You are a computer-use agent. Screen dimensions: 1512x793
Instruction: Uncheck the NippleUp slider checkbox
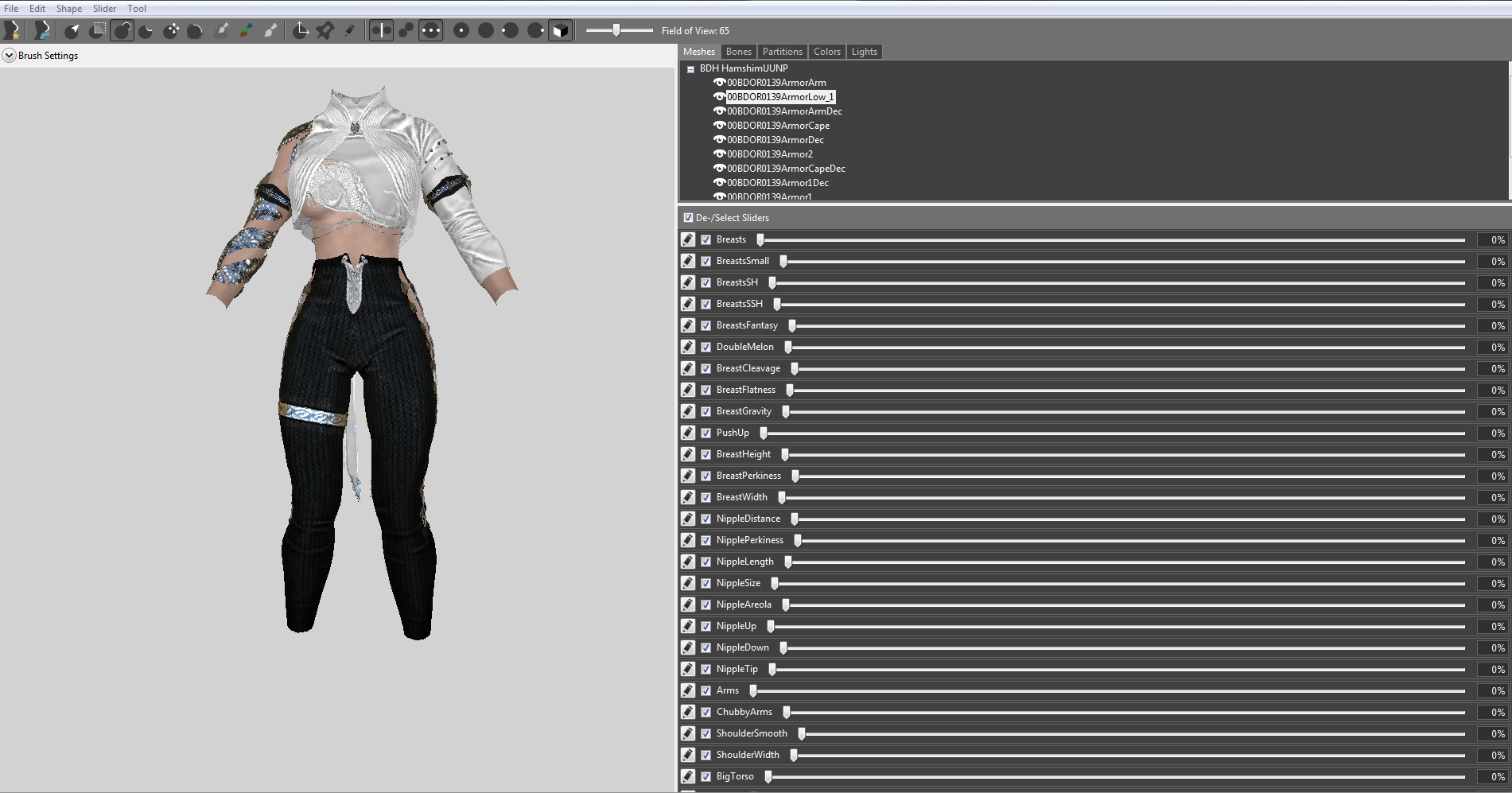(705, 626)
